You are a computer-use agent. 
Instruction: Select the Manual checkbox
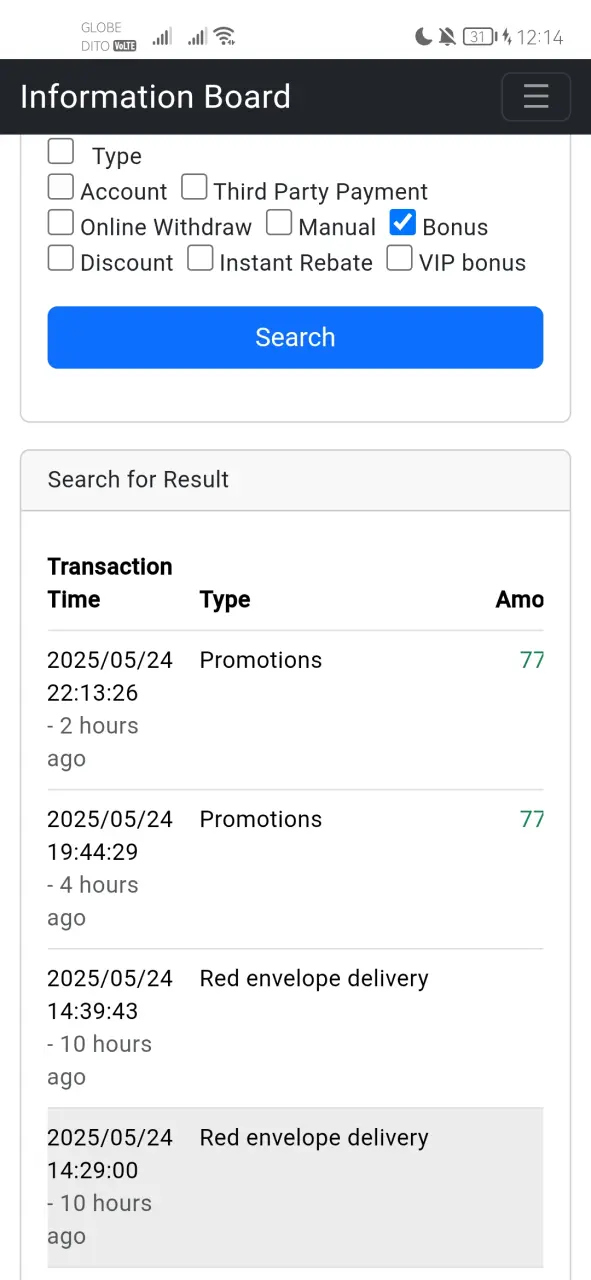coord(279,222)
